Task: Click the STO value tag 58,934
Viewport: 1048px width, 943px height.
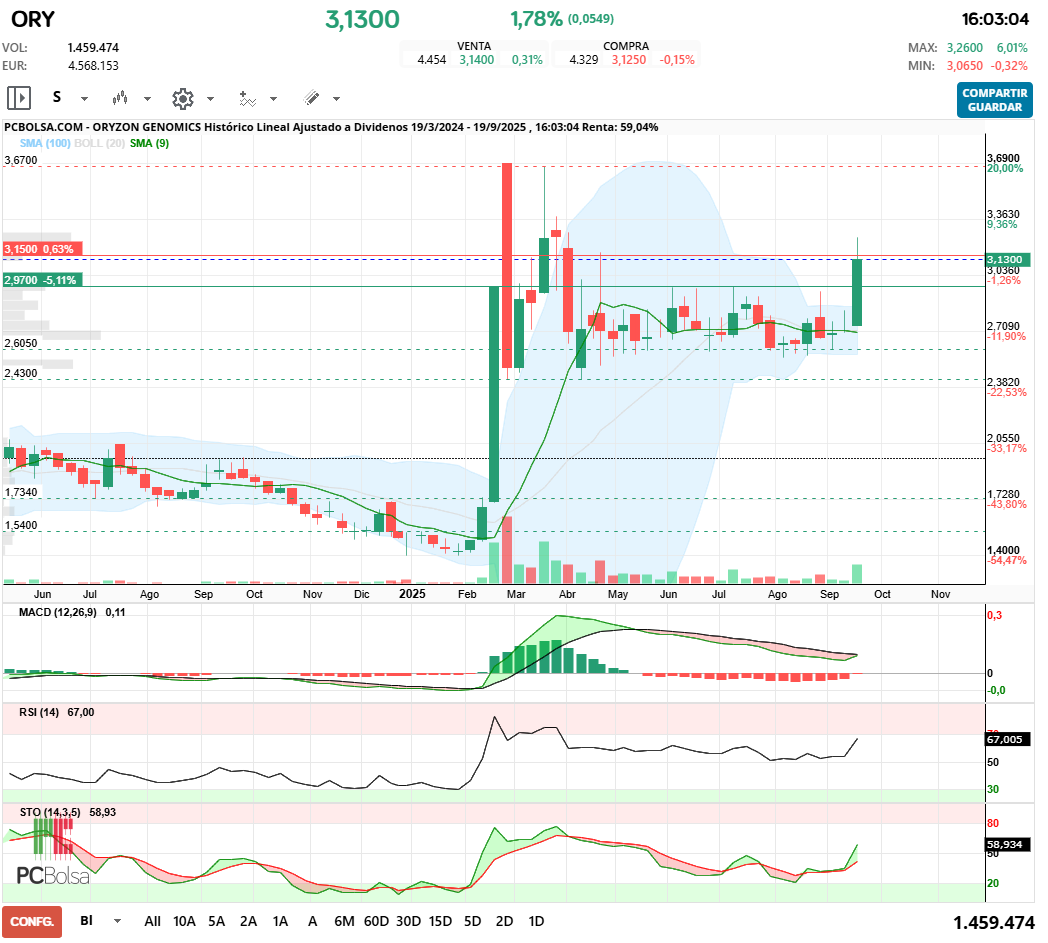Action: point(1009,845)
